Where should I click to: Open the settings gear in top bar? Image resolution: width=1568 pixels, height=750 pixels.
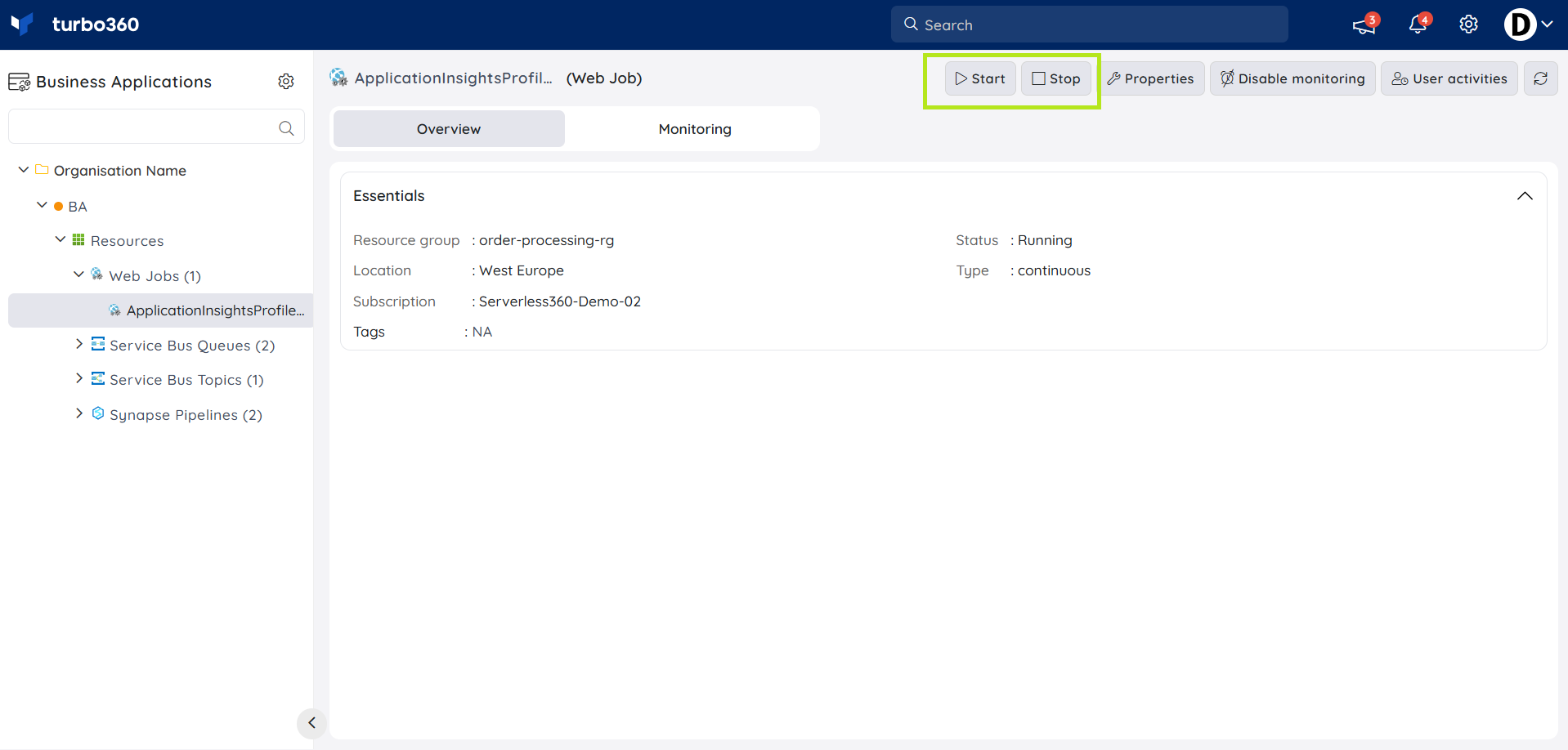pos(1469,25)
